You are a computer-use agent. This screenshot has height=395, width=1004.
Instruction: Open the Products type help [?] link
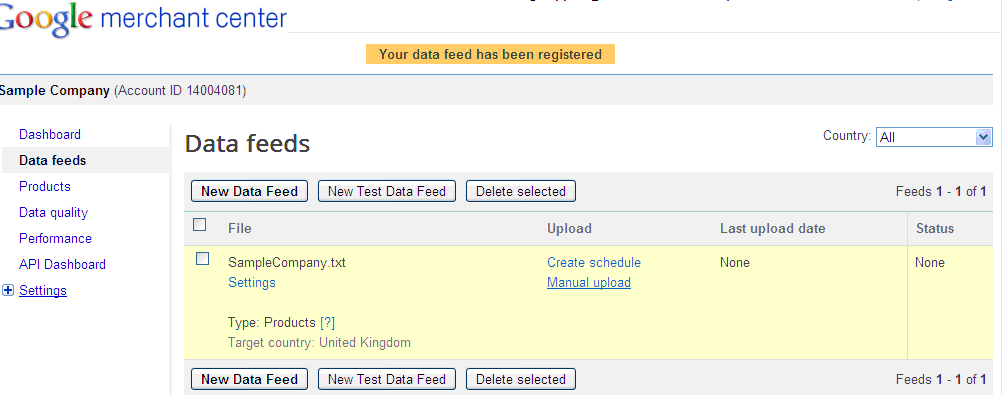pos(327,323)
